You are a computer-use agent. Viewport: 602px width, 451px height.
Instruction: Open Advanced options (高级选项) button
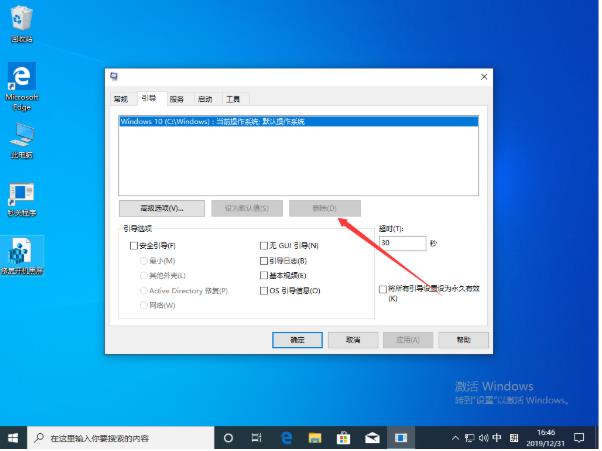[162, 208]
